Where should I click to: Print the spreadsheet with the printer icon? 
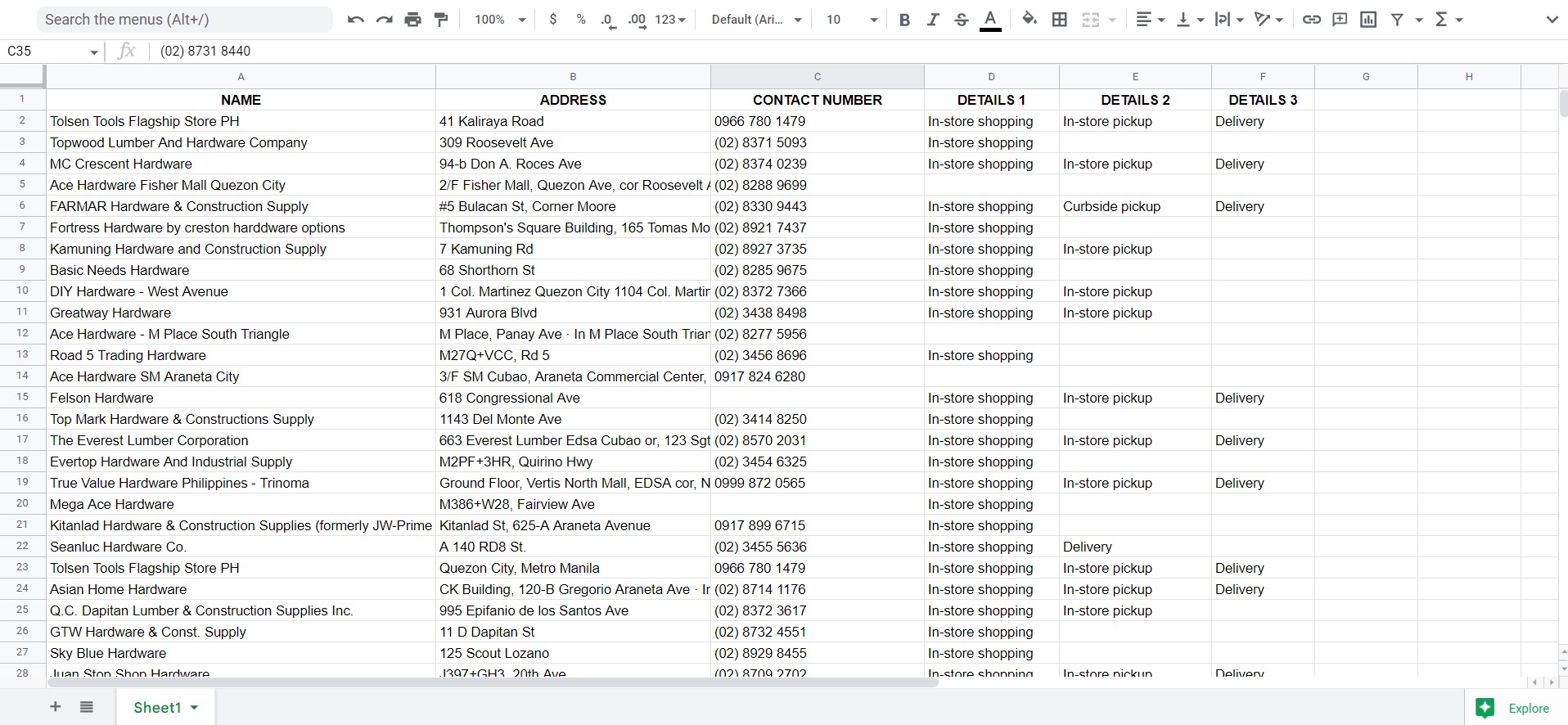pyautogui.click(x=412, y=20)
